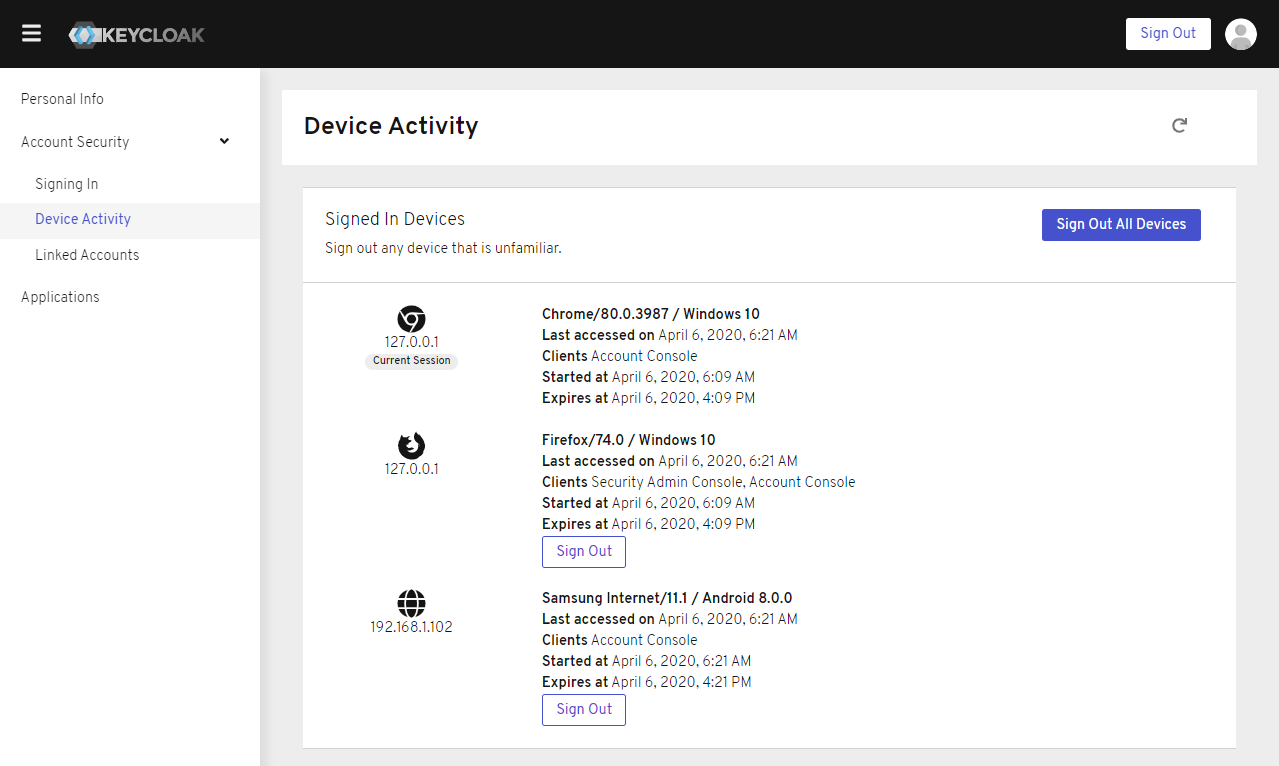Click the Current Session badge
1279x766 pixels.
pos(411,361)
